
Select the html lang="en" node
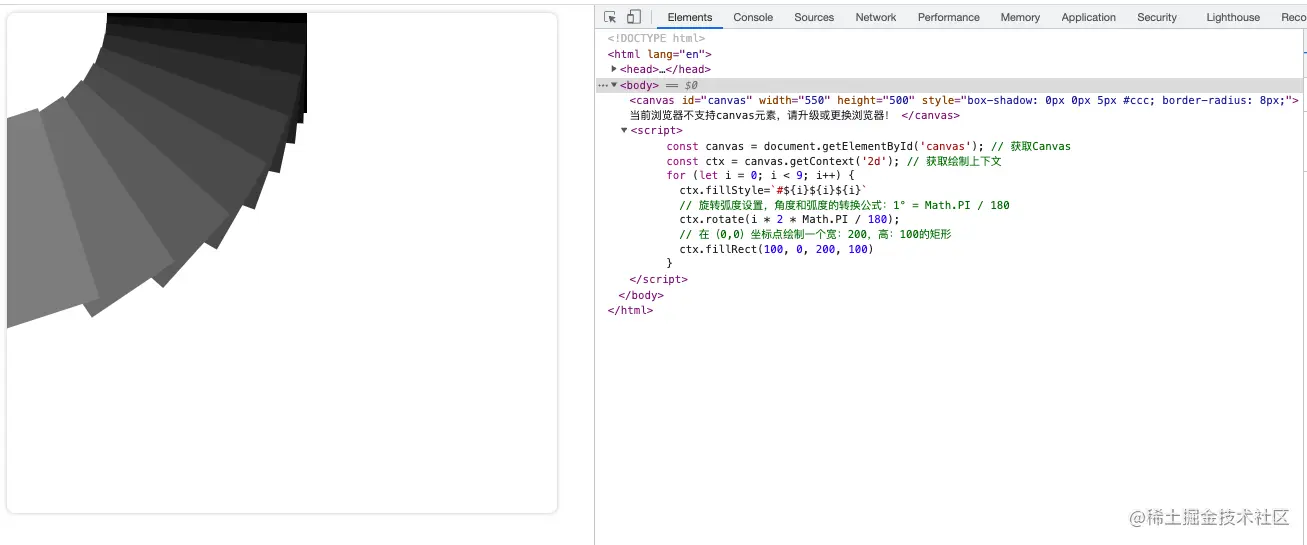tap(660, 54)
